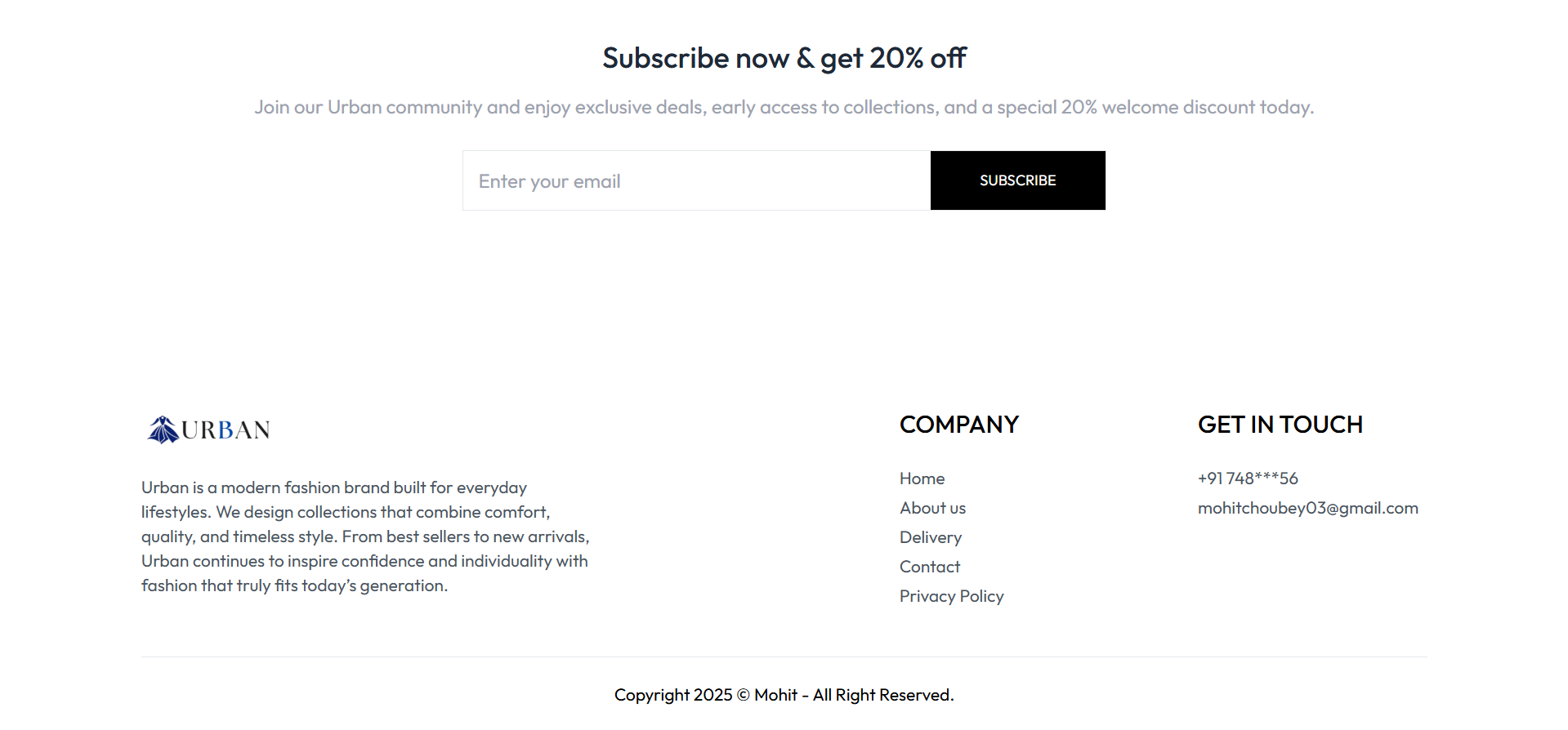Click the phone number +91 748***56
Viewport: 1568px width, 730px height.
click(x=1248, y=479)
